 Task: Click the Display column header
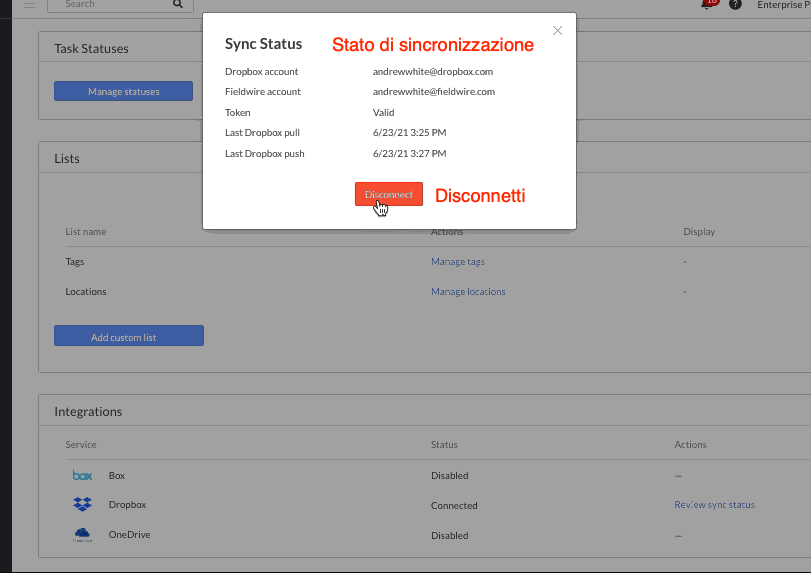click(699, 232)
